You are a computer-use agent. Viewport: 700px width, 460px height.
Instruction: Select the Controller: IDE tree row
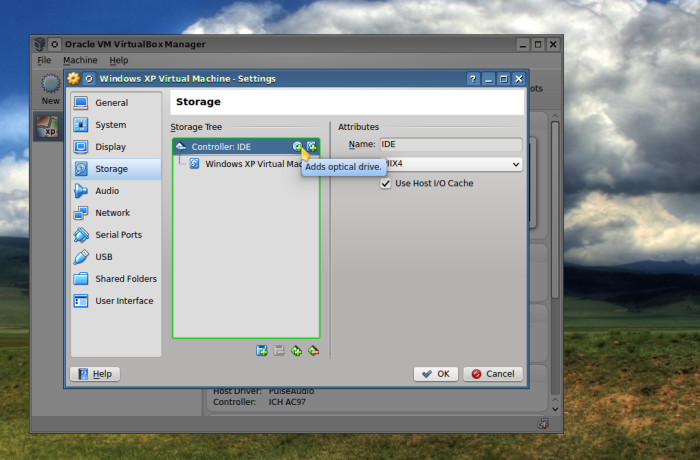pyautogui.click(x=246, y=146)
